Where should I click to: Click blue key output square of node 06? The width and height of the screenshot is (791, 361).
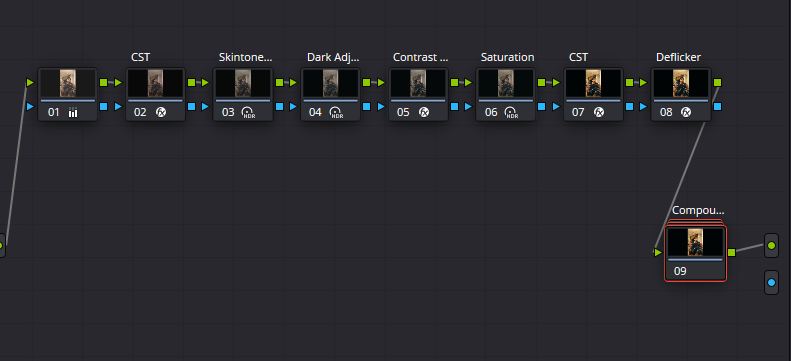[542, 106]
